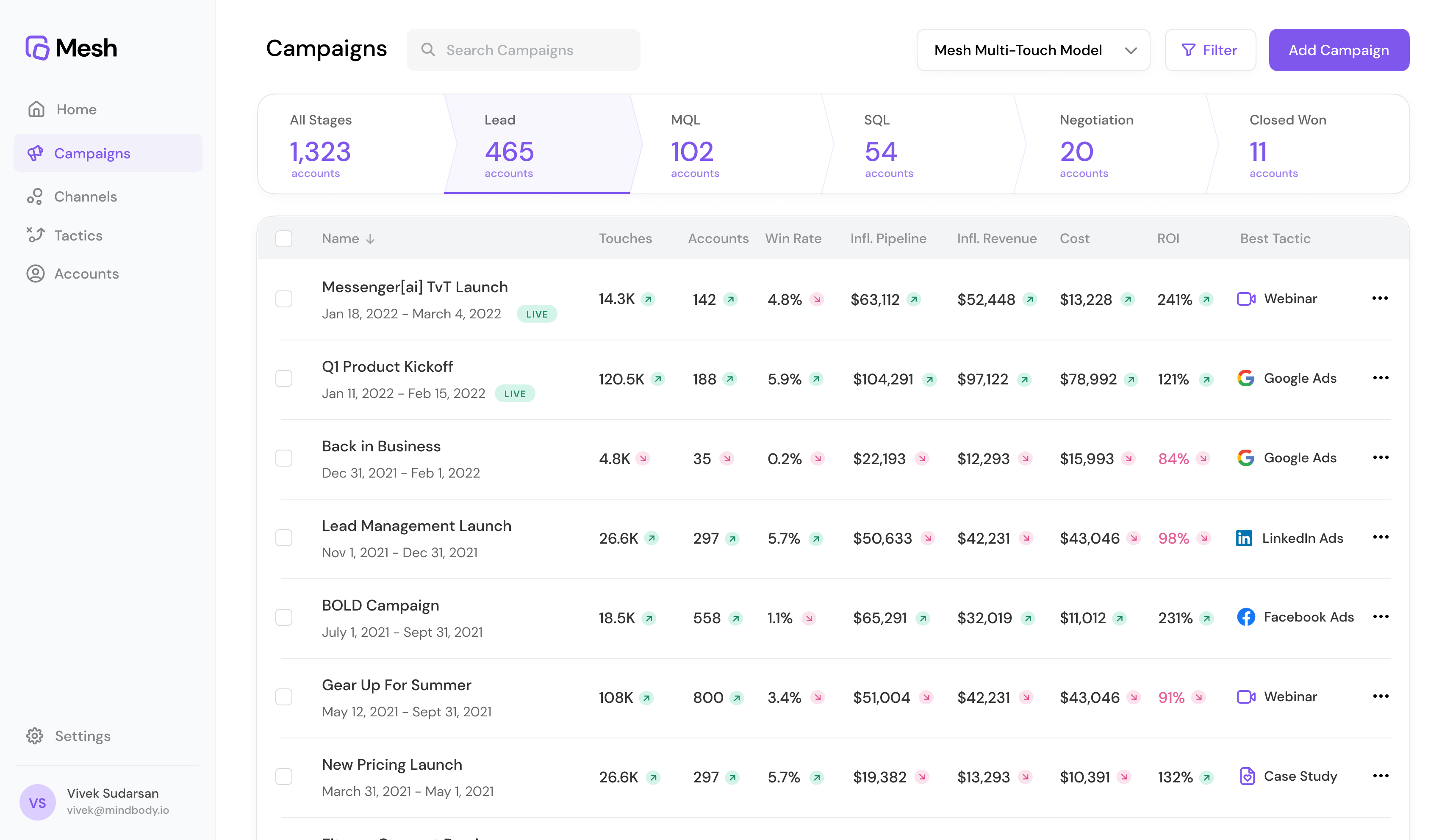Image resolution: width=1453 pixels, height=840 pixels.
Task: Click the Add Campaign button
Action: 1338,50
